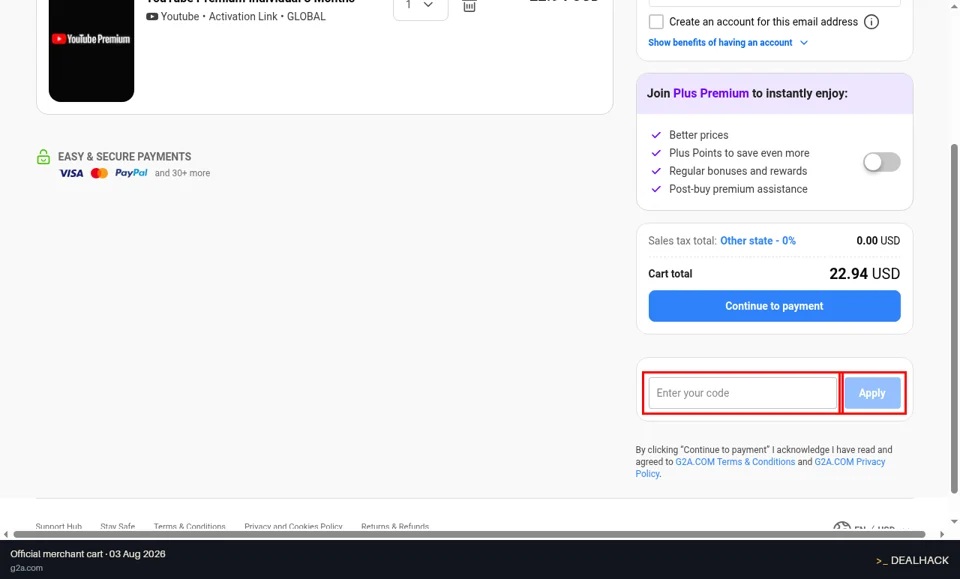Select 'Regular bonuses and rewards' line

(738, 171)
